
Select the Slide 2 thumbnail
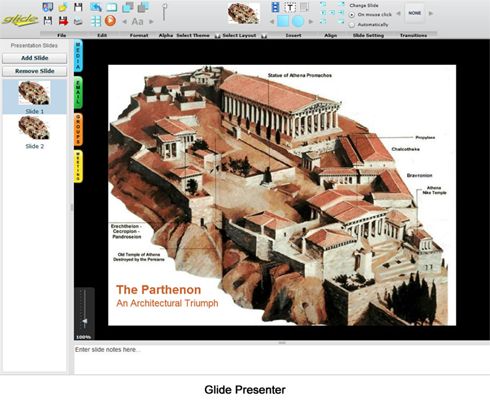tap(34, 132)
